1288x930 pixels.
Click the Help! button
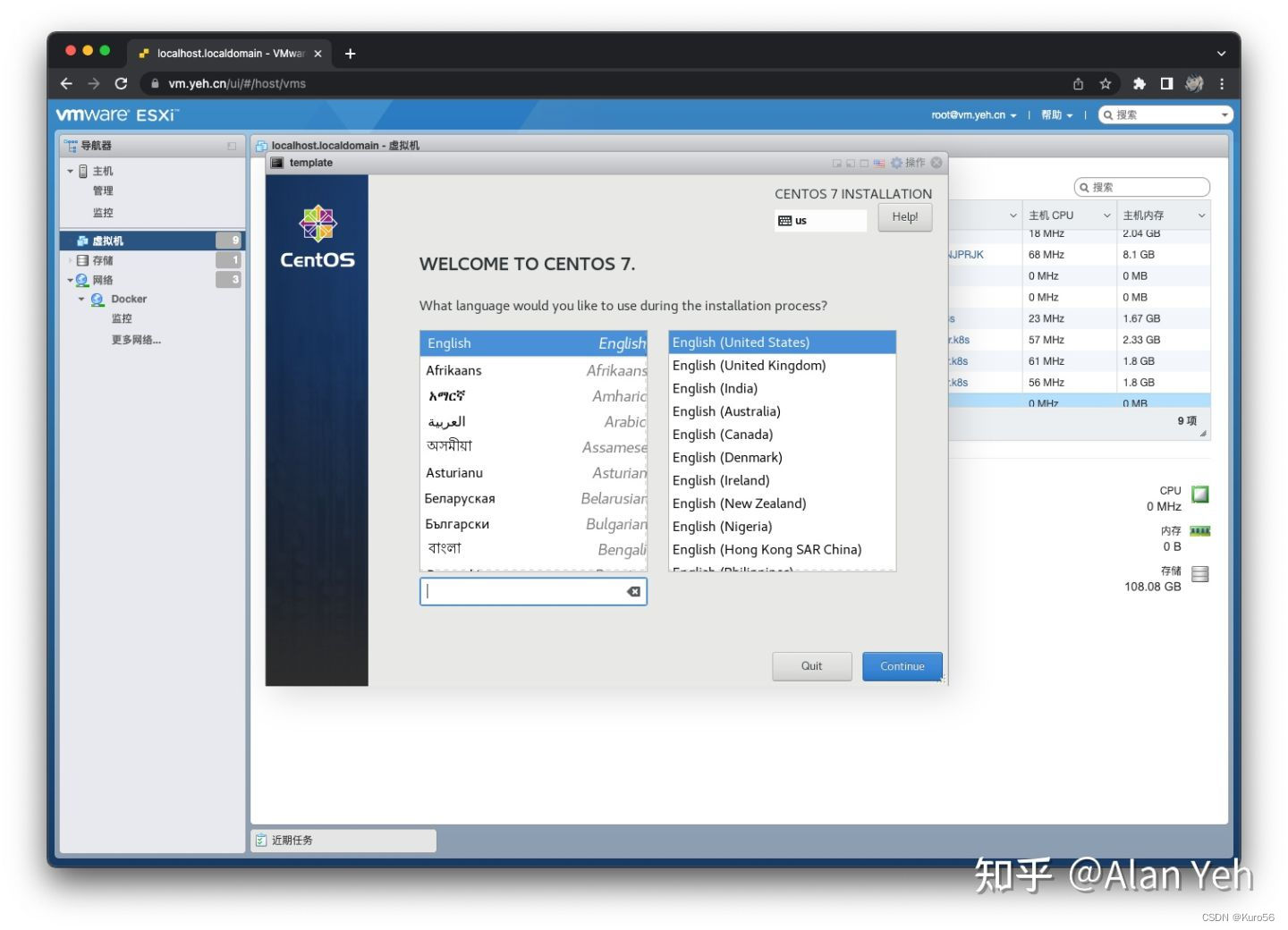pos(905,217)
